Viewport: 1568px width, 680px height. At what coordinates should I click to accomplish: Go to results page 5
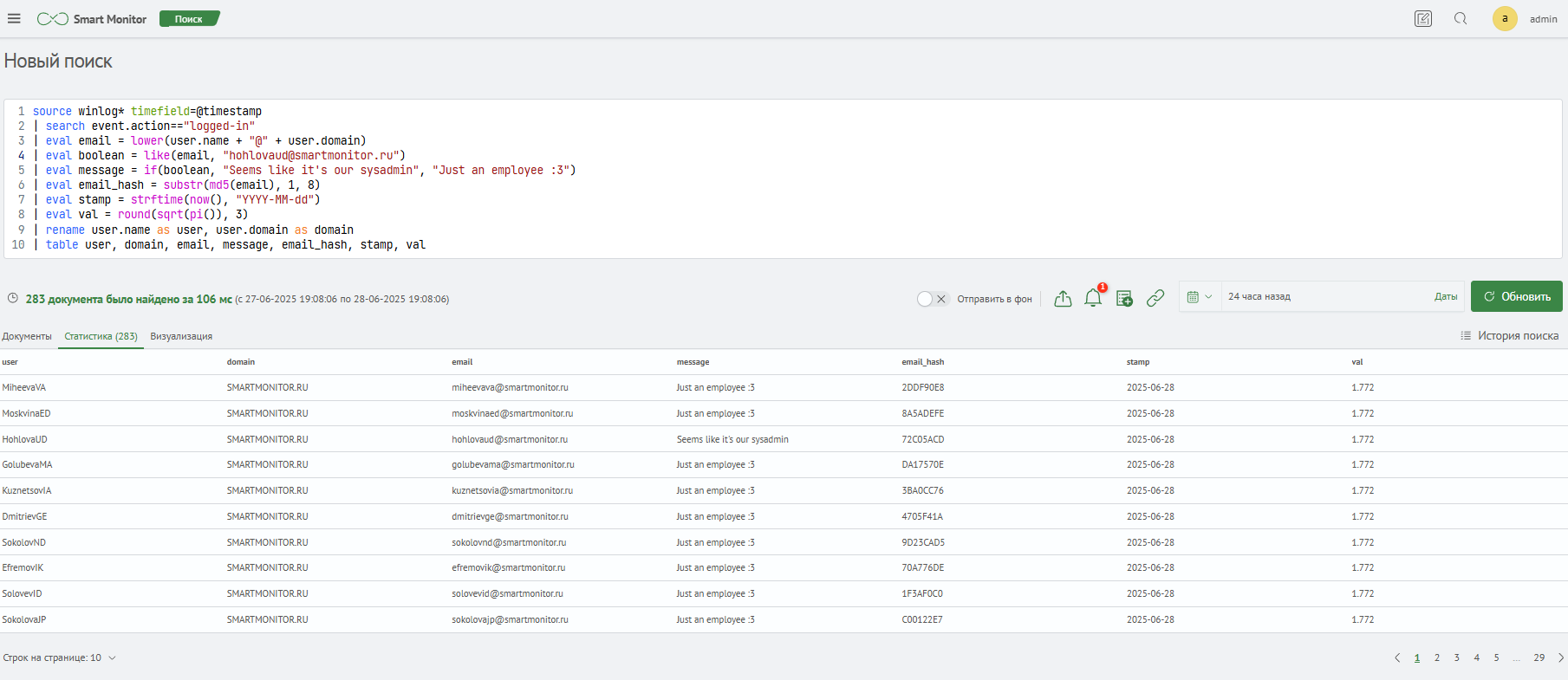click(1496, 657)
